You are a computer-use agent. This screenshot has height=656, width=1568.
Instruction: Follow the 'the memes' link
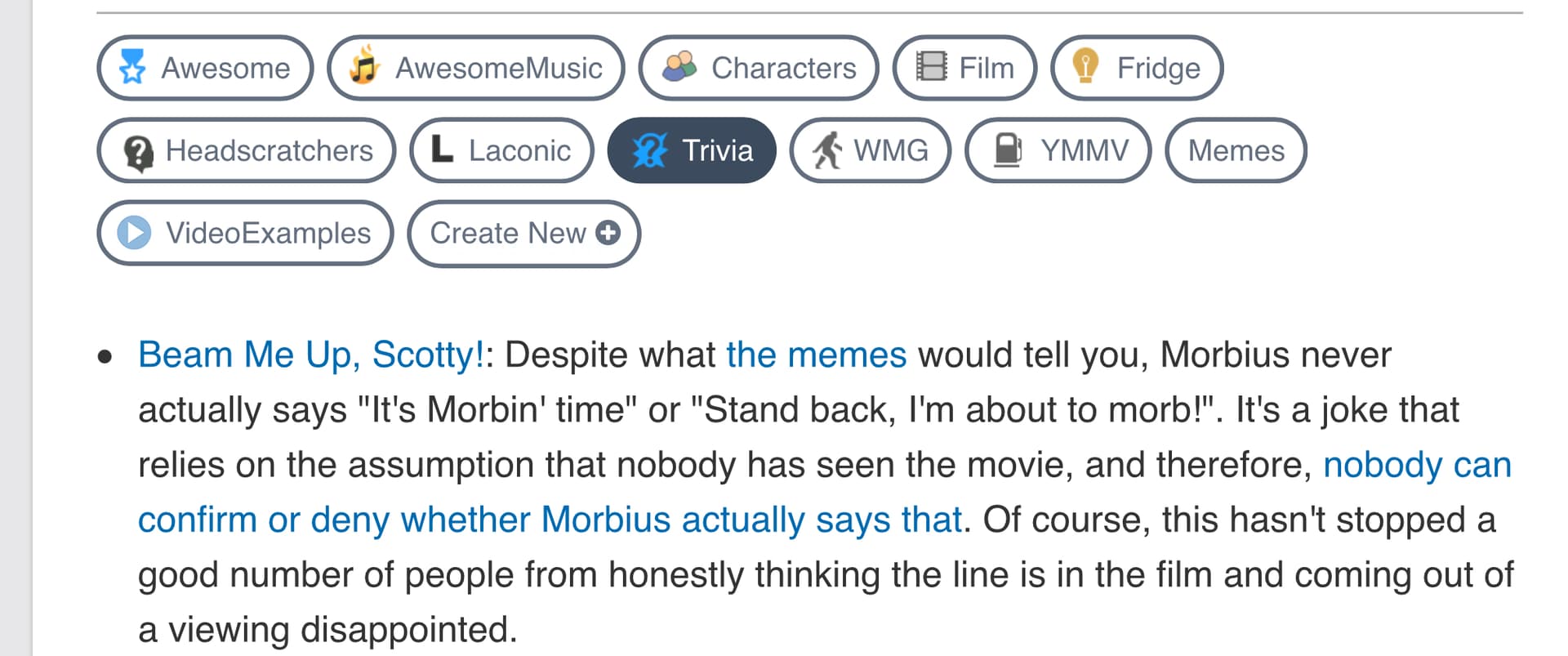[816, 355]
